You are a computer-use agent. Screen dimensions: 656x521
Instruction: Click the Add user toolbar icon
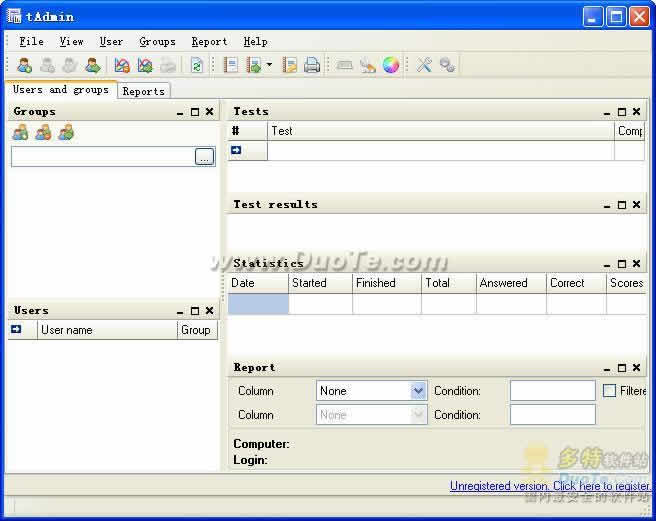point(25,65)
